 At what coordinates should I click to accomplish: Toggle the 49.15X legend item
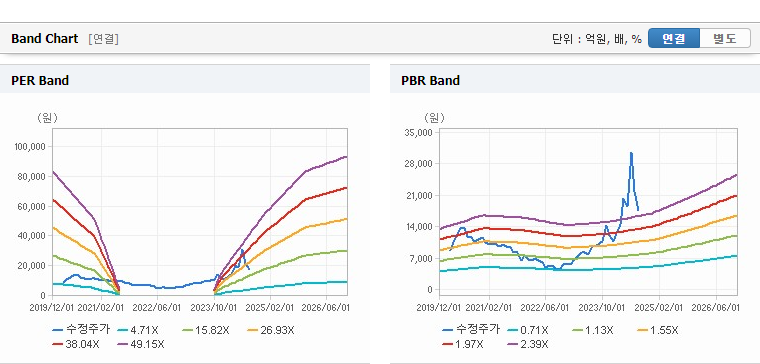(141, 344)
